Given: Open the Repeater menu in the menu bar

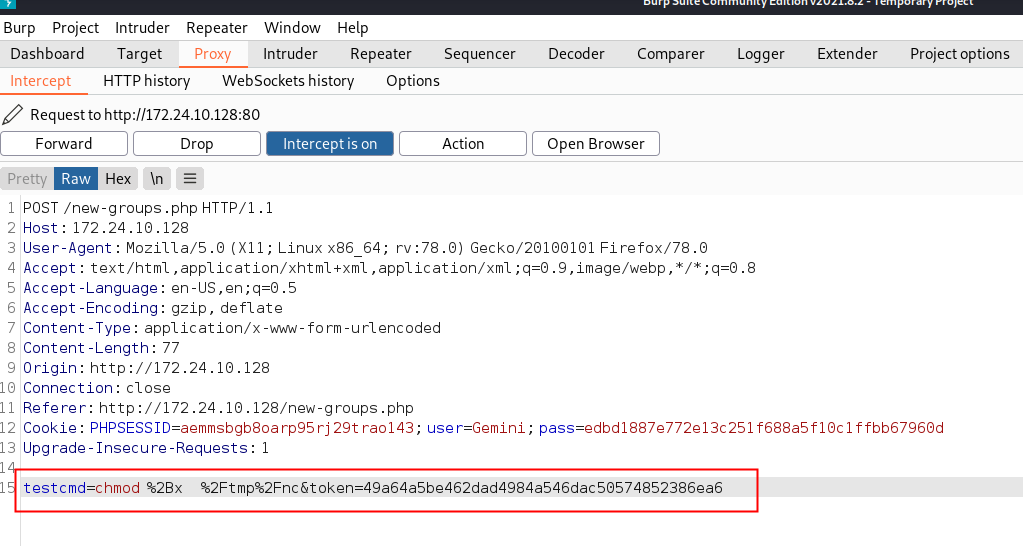Looking at the screenshot, I should pos(217,28).
